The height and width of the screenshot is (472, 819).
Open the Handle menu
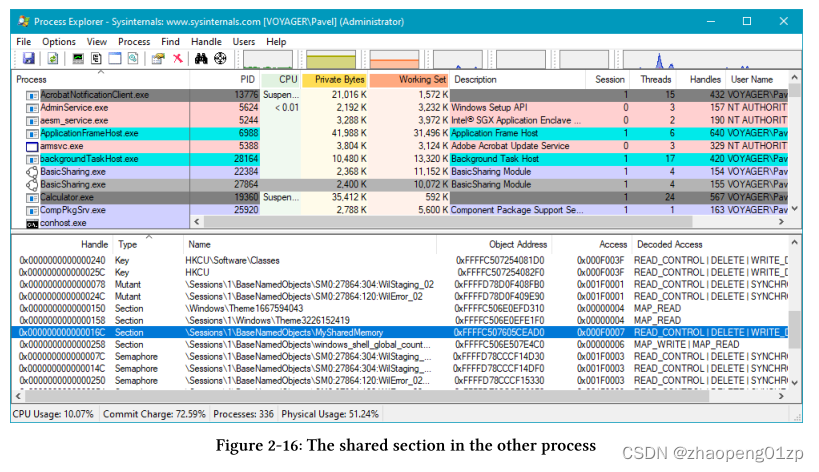206,42
